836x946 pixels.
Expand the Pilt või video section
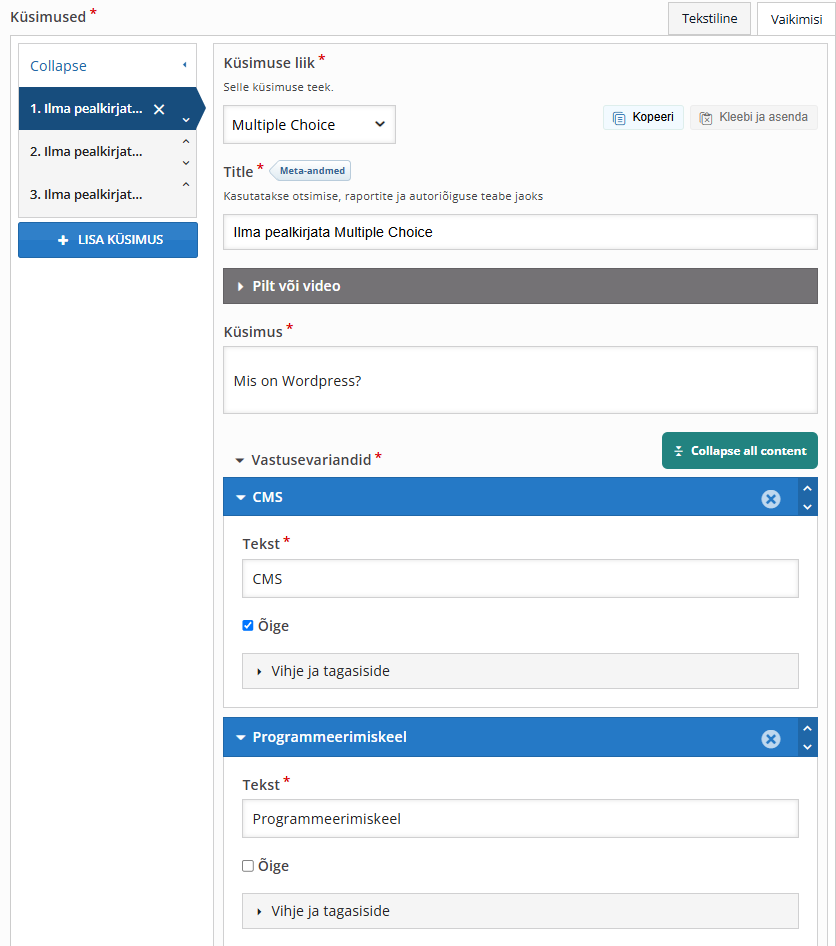(520, 286)
